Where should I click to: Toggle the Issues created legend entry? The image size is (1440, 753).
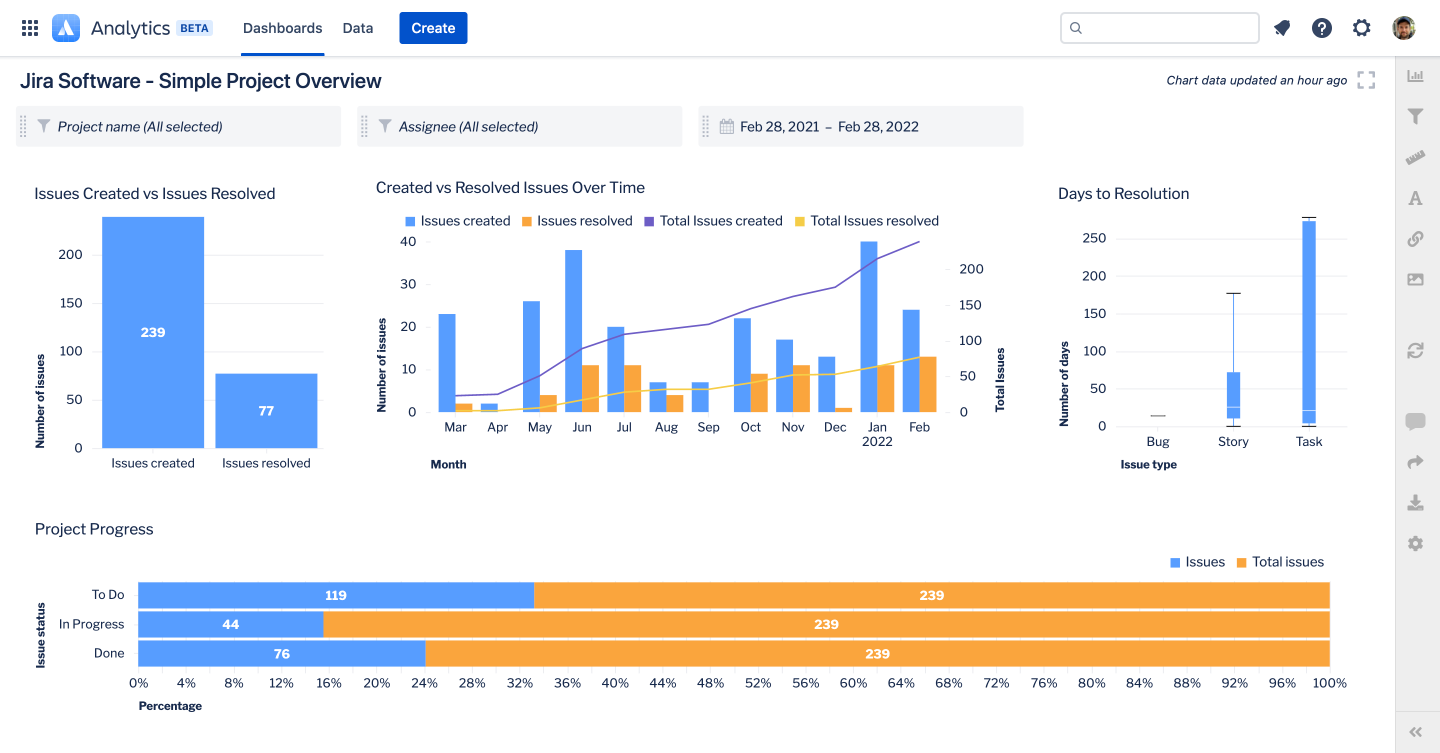click(457, 220)
